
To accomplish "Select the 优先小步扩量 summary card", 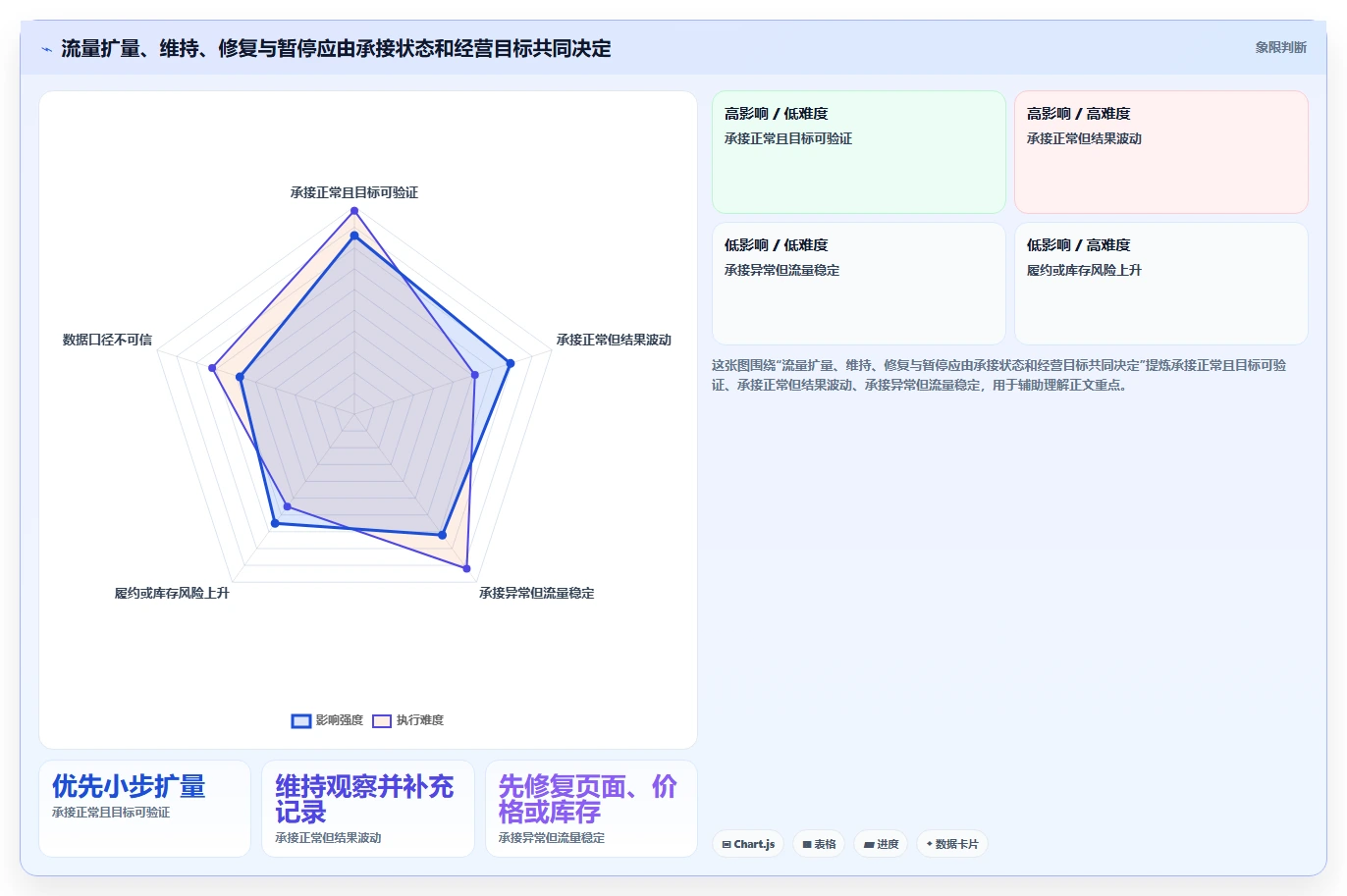I will (145, 809).
